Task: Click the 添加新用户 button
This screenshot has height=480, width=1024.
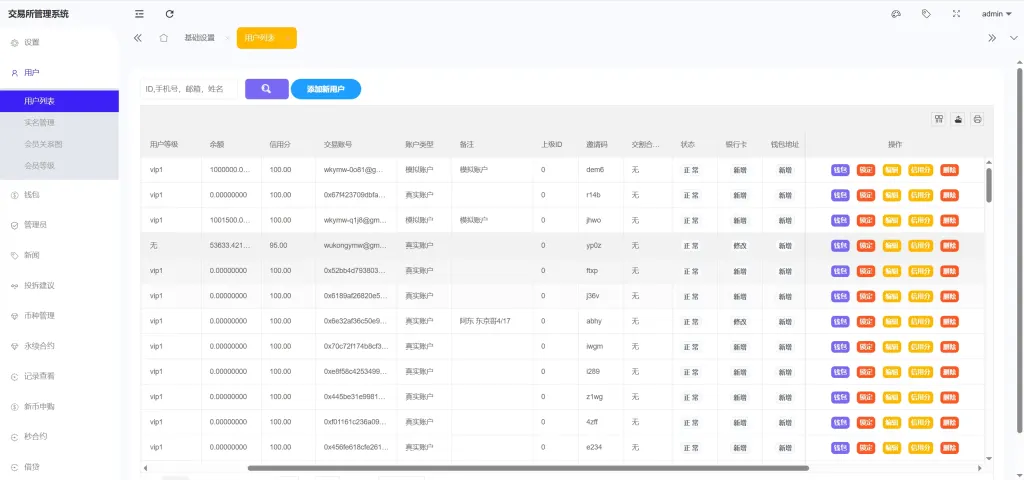Action: pos(326,89)
